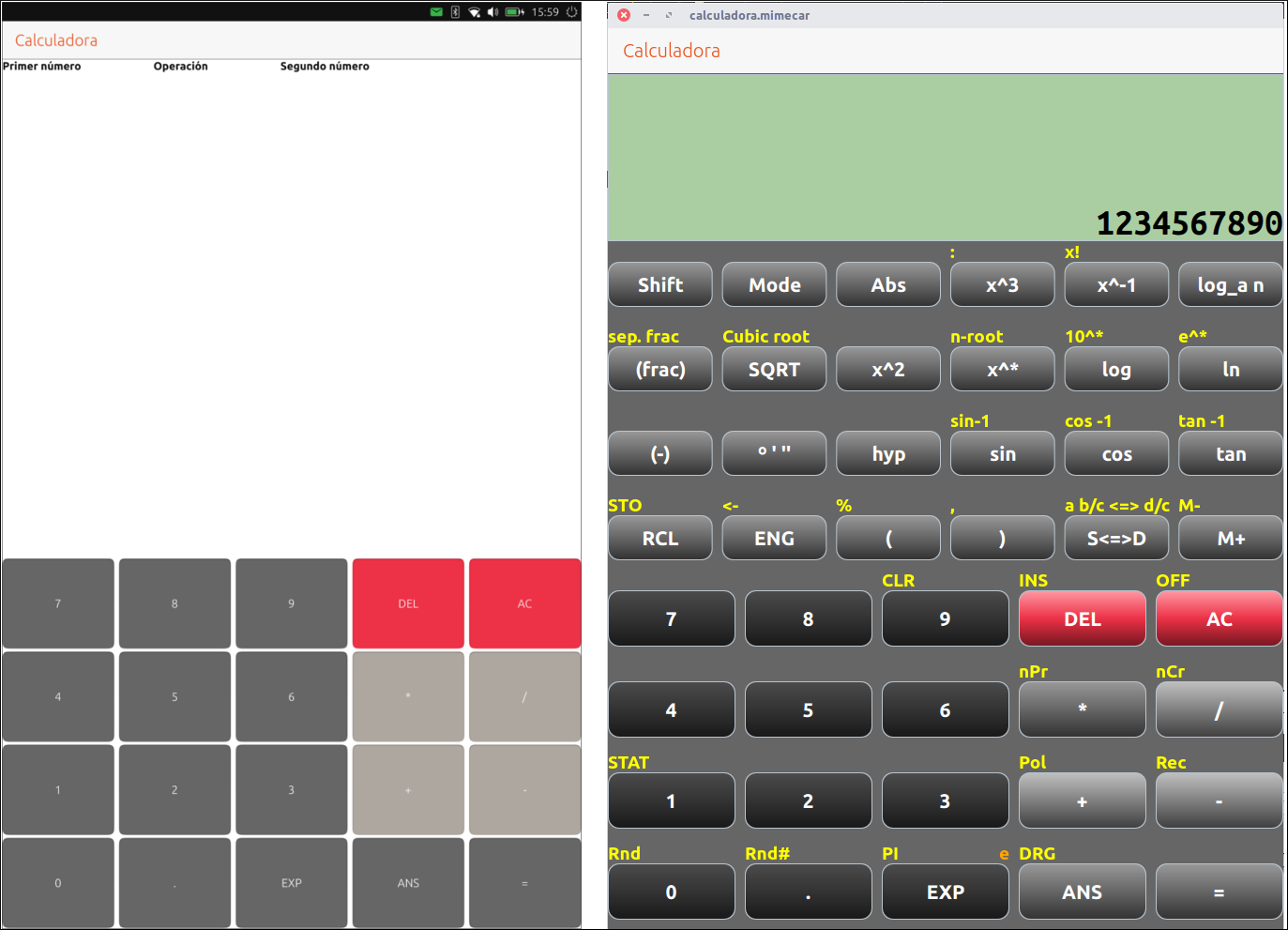Click the equals = button on the scientific calculator

[x=1220, y=892]
